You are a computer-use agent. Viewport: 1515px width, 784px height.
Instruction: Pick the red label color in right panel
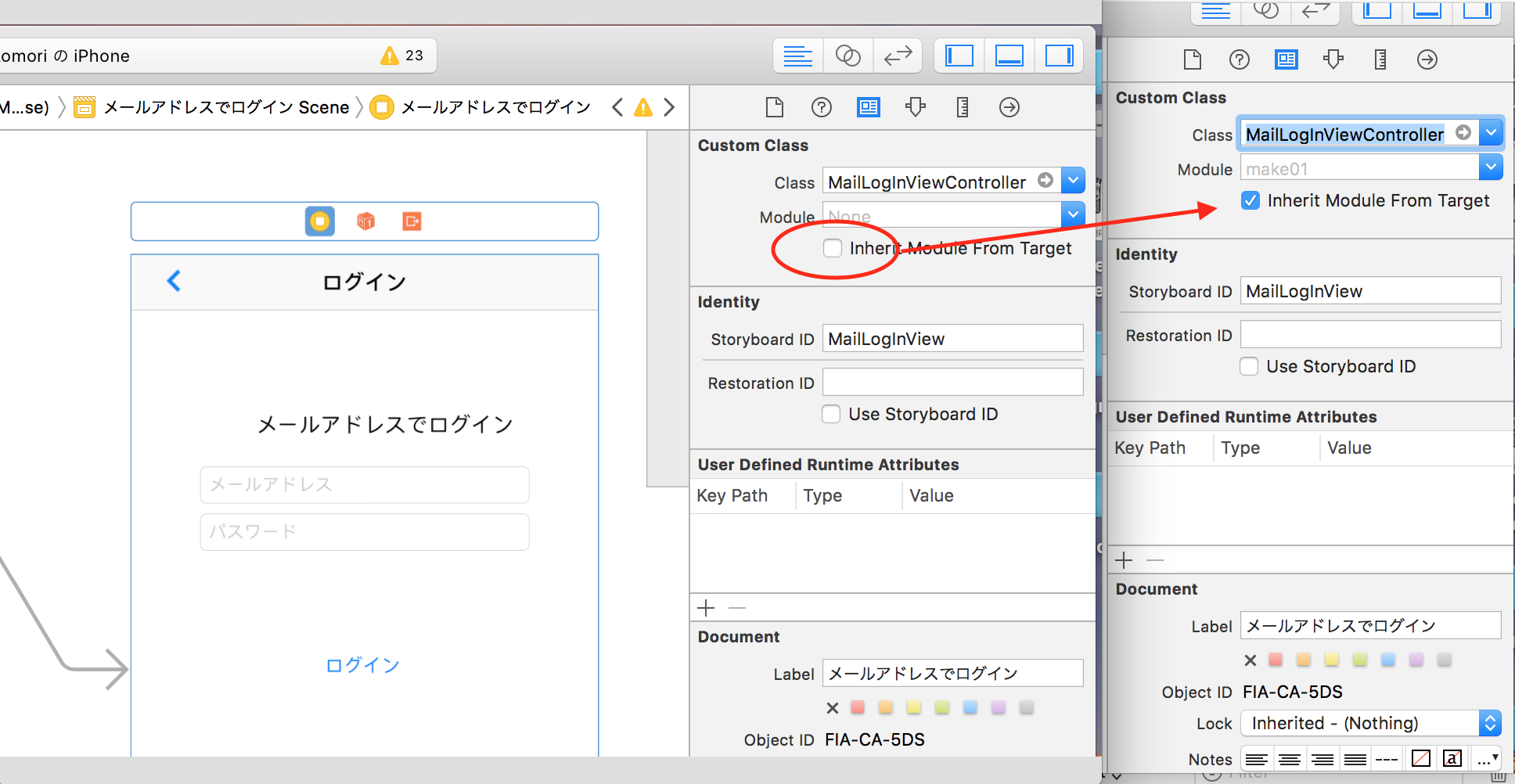(x=1276, y=660)
